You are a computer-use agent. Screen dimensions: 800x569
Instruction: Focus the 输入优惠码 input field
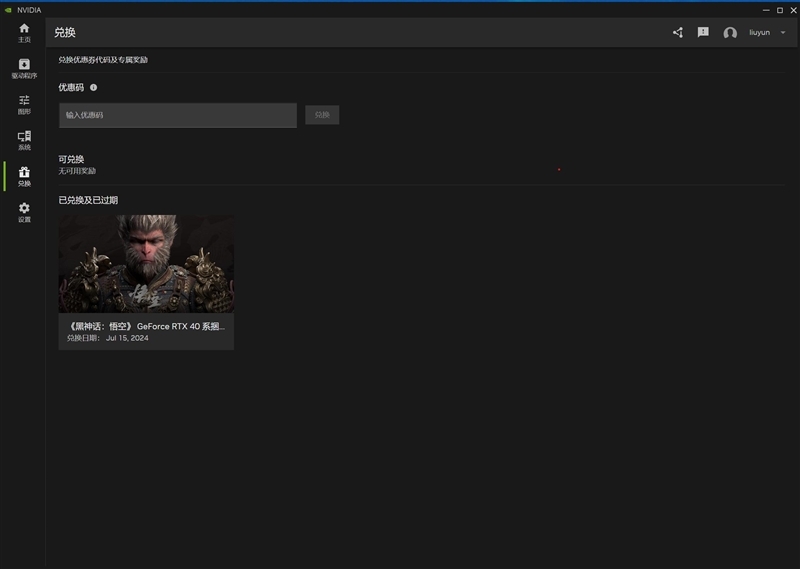click(177, 115)
